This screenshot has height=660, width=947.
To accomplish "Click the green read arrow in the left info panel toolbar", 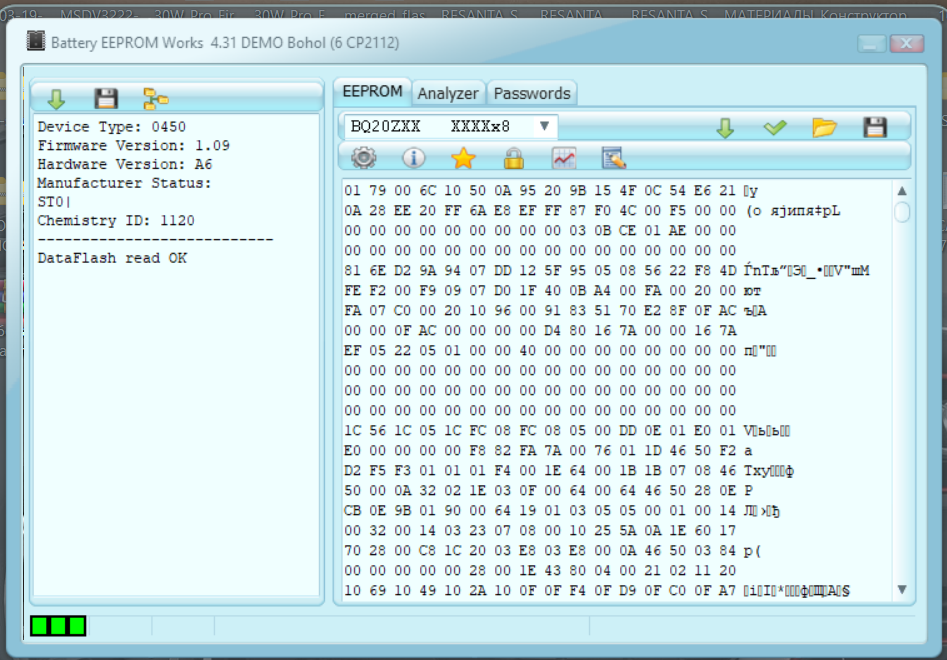I will coord(56,98).
